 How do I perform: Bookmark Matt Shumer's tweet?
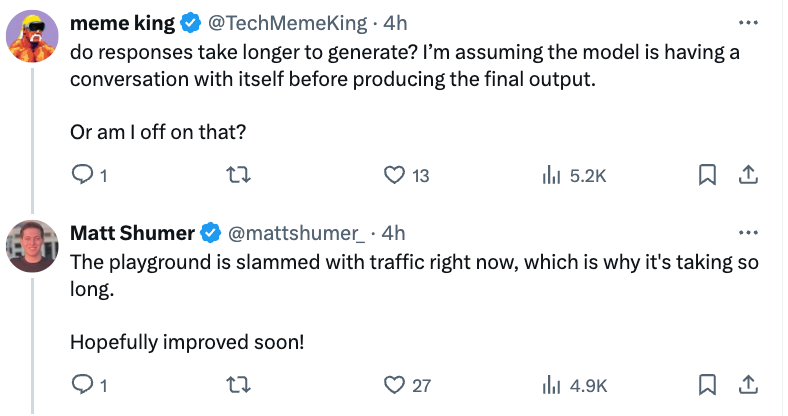pyautogui.click(x=707, y=384)
